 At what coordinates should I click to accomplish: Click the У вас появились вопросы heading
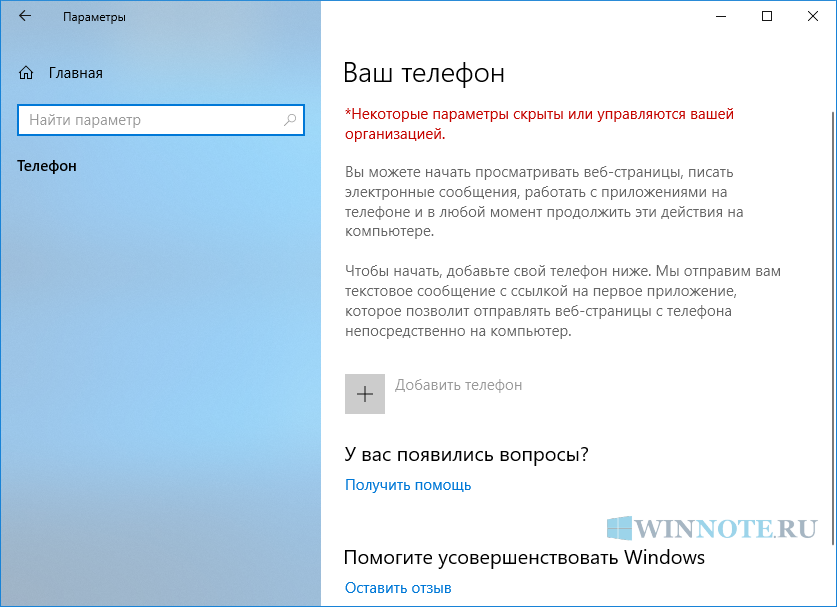(x=466, y=454)
